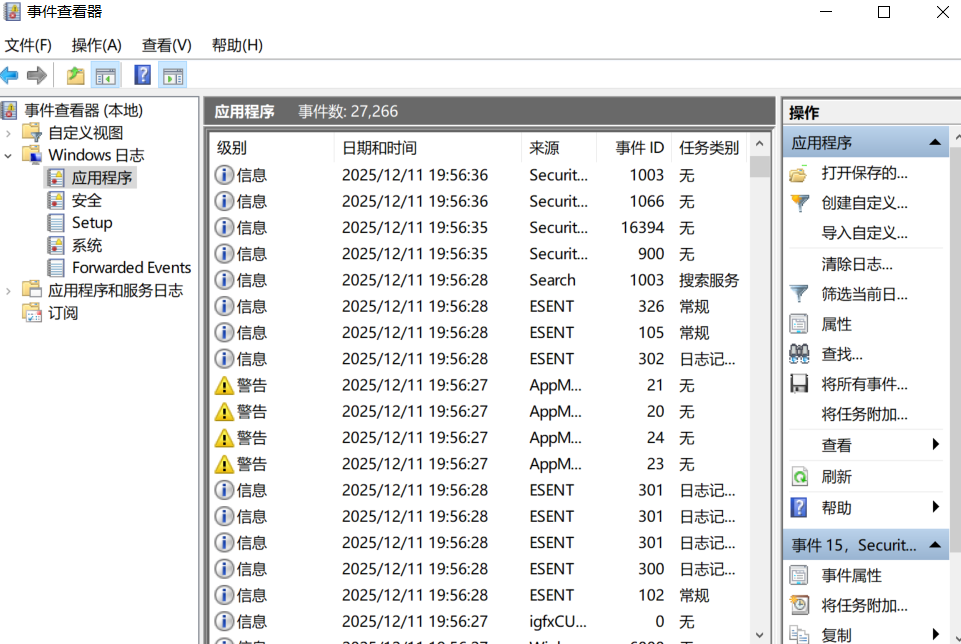The width and height of the screenshot is (961, 644).
Task: Open the 安全 log in tree
Action: point(86,200)
